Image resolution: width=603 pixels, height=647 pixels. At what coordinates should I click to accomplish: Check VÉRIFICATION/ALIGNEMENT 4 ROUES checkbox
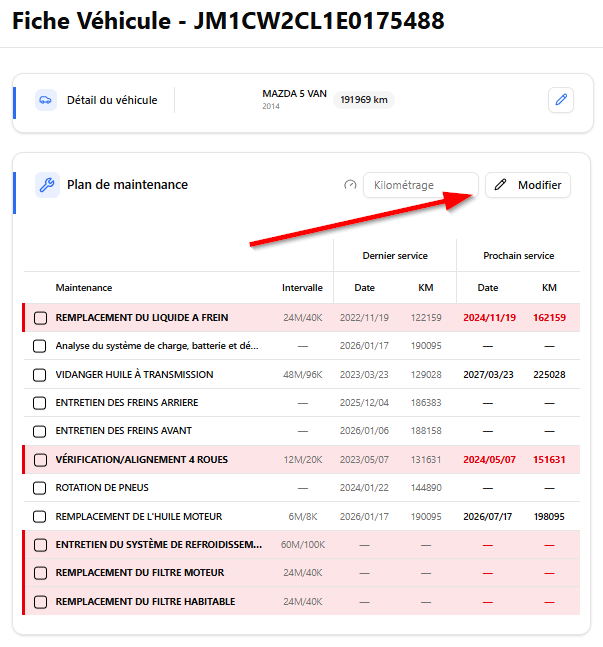pyautogui.click(x=40, y=460)
